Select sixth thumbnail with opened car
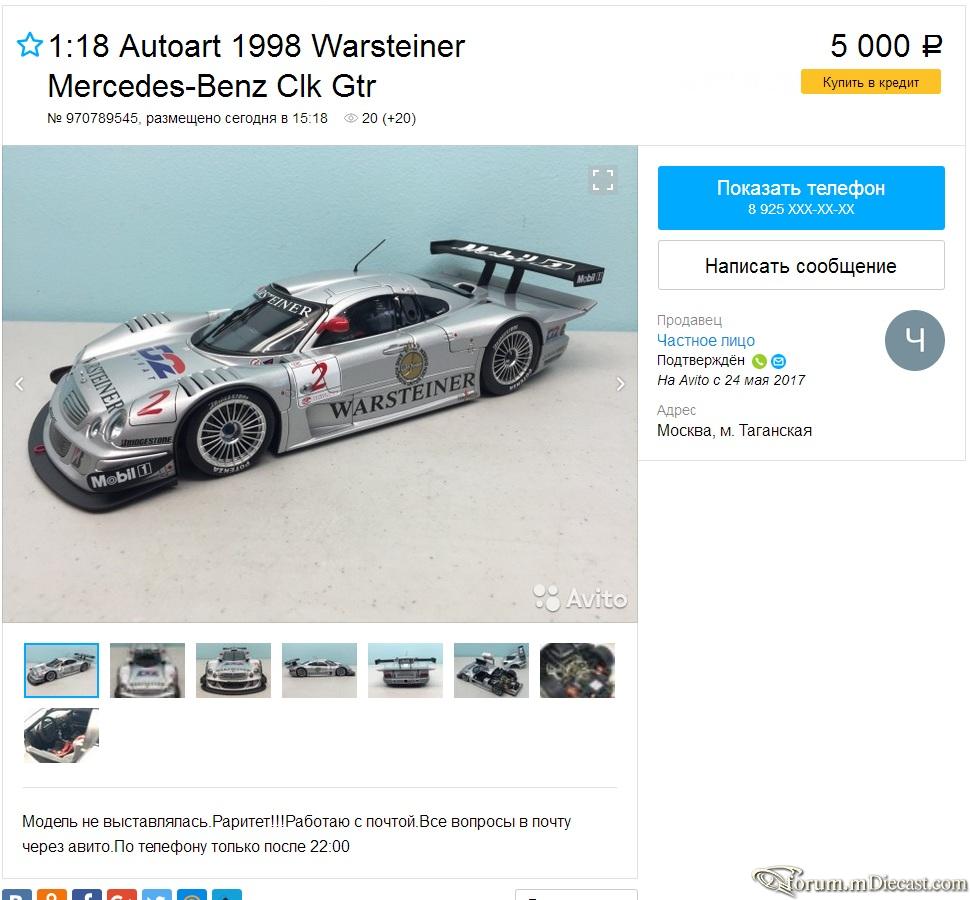The image size is (970, 900). point(491,671)
